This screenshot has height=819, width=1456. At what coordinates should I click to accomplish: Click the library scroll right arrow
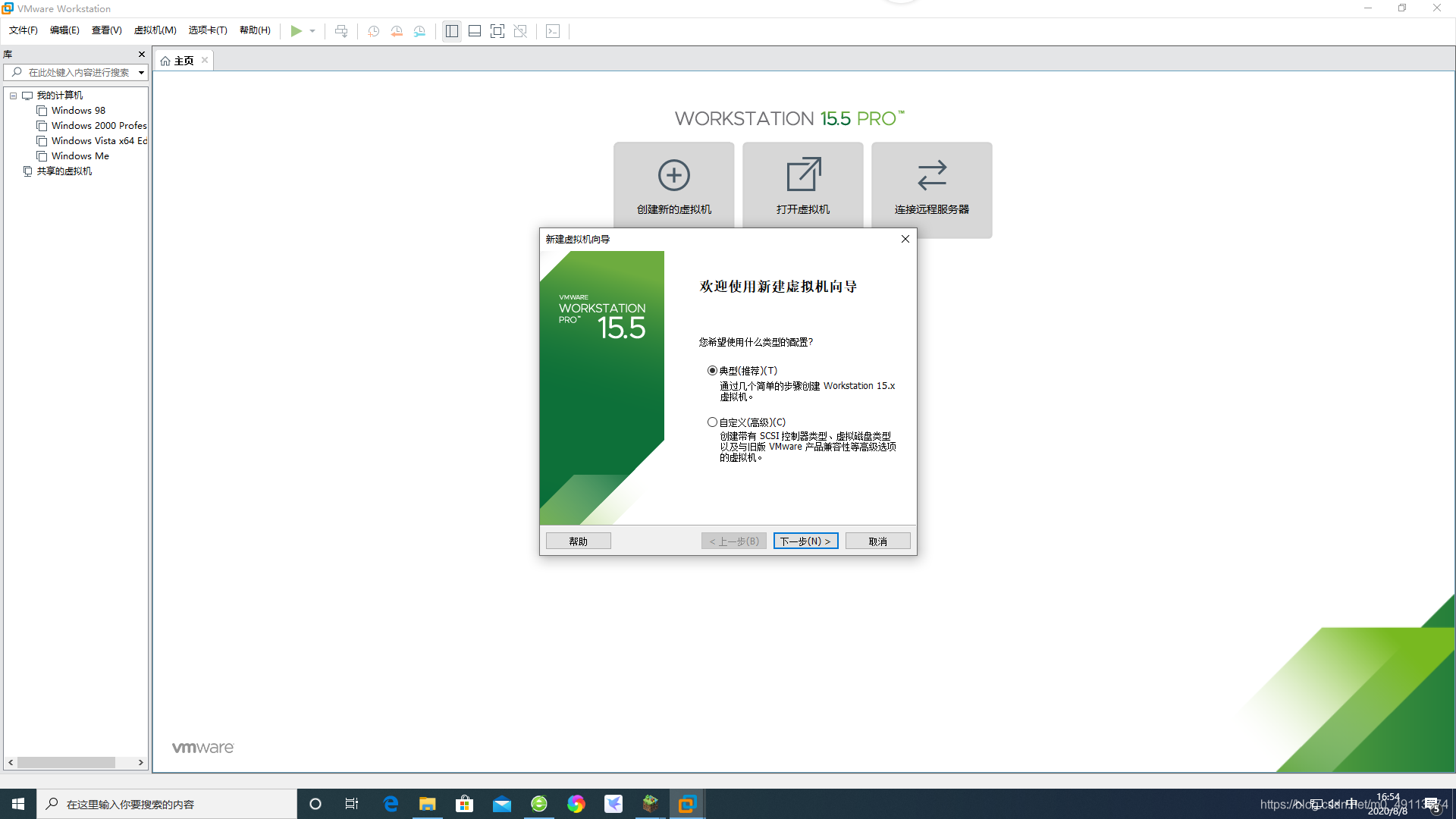tap(140, 763)
